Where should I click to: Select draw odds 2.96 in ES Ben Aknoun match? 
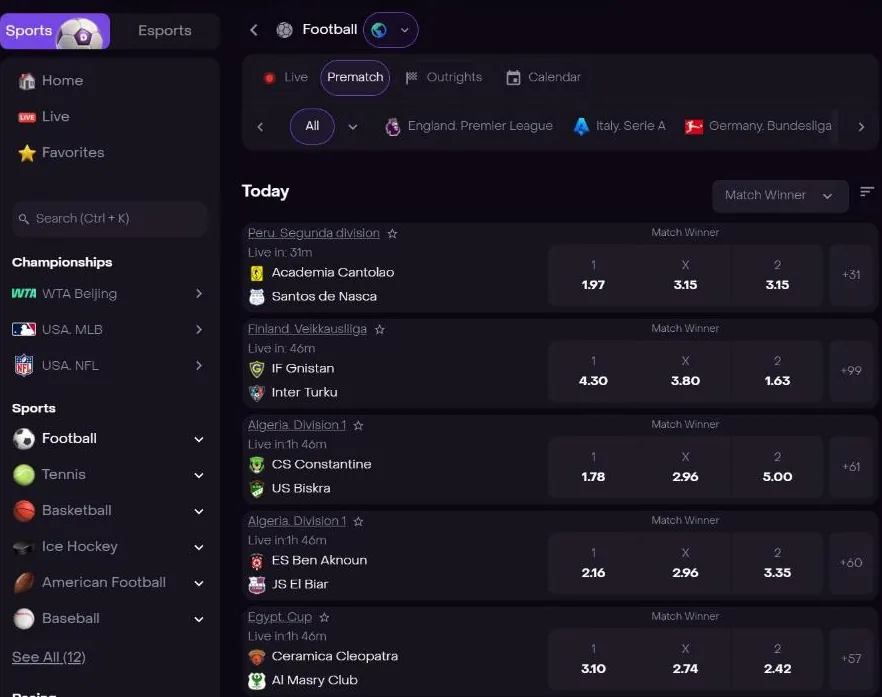[x=685, y=563]
